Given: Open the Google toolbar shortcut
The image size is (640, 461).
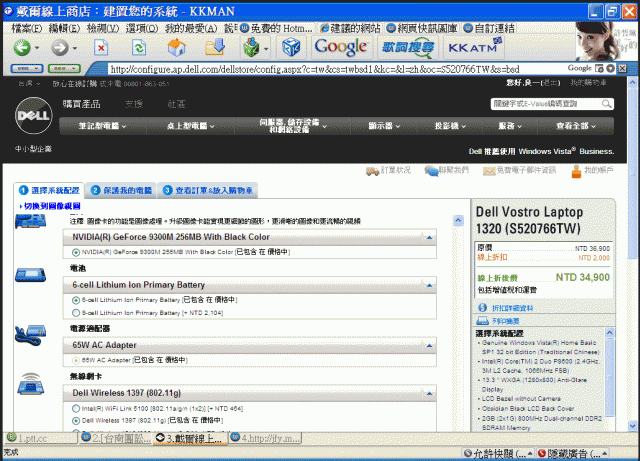Looking at the screenshot, I should 341,47.
